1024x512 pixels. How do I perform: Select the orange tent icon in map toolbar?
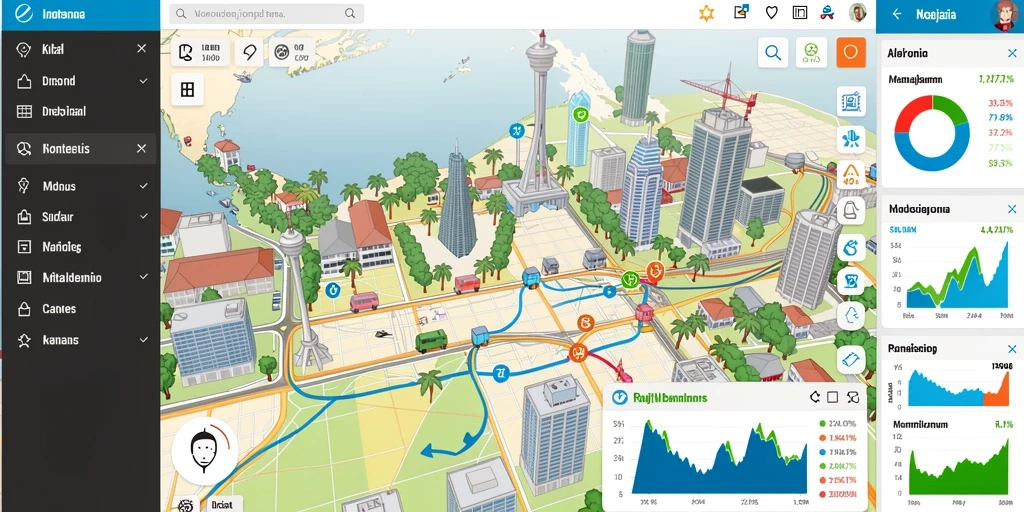[851, 174]
